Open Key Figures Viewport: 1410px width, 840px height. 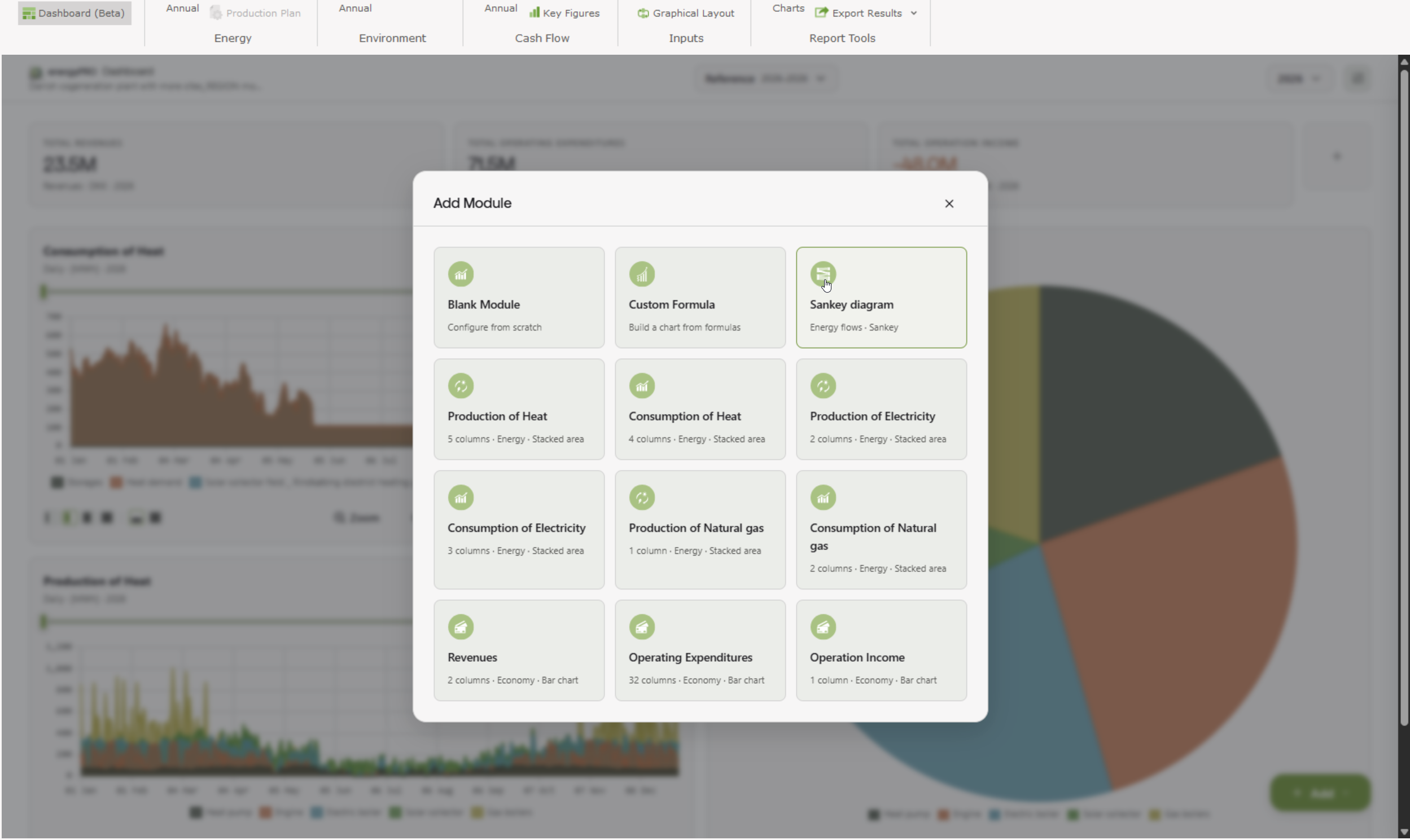click(564, 13)
